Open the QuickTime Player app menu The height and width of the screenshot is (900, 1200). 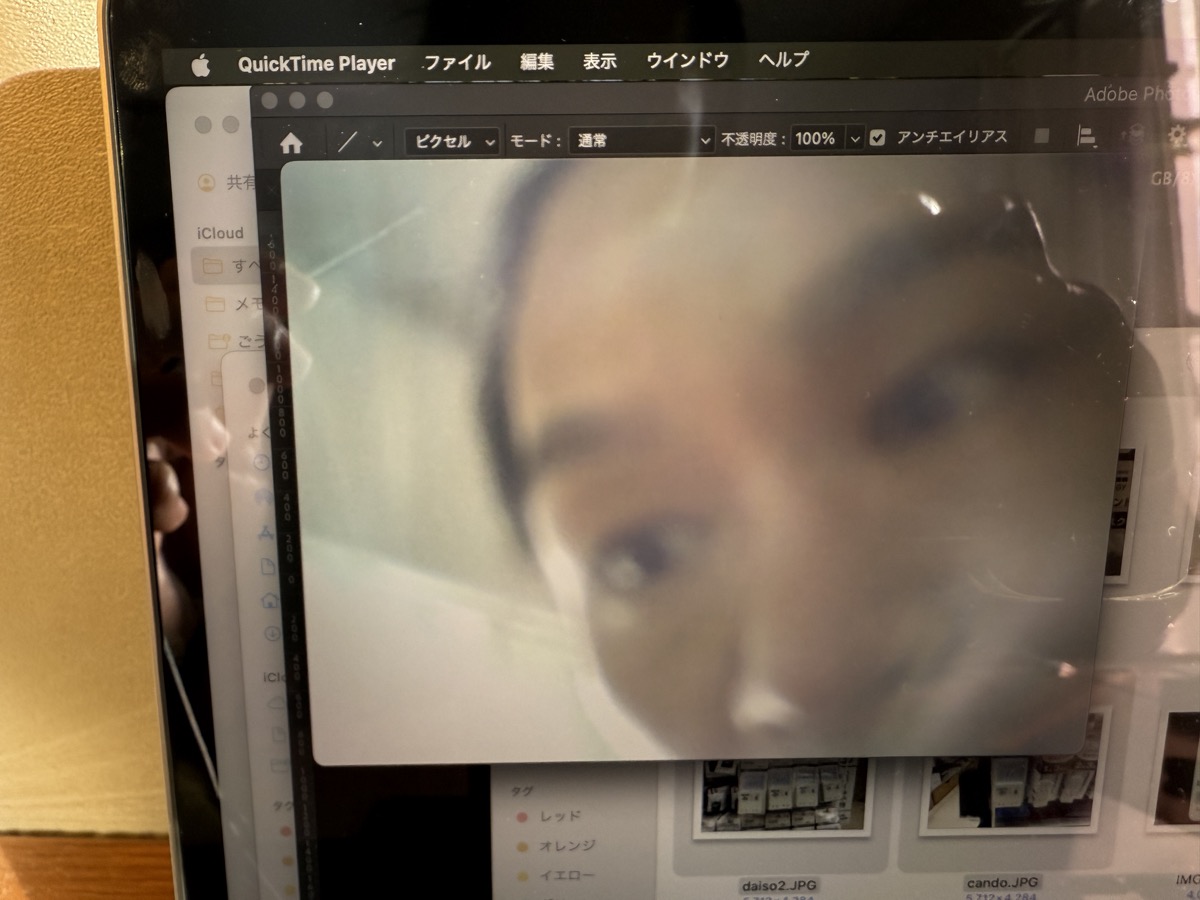(x=316, y=64)
